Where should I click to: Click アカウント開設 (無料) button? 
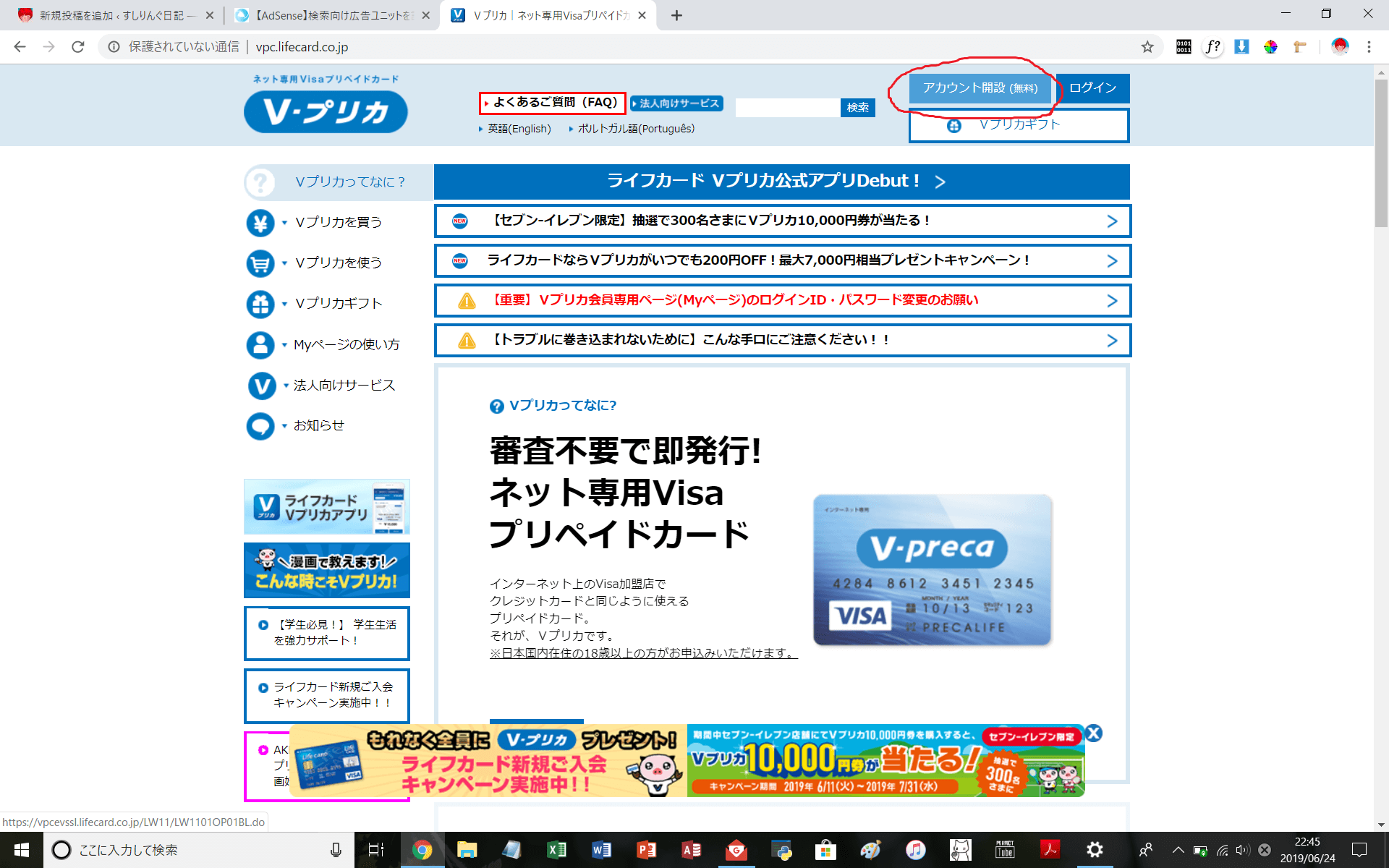point(980,88)
